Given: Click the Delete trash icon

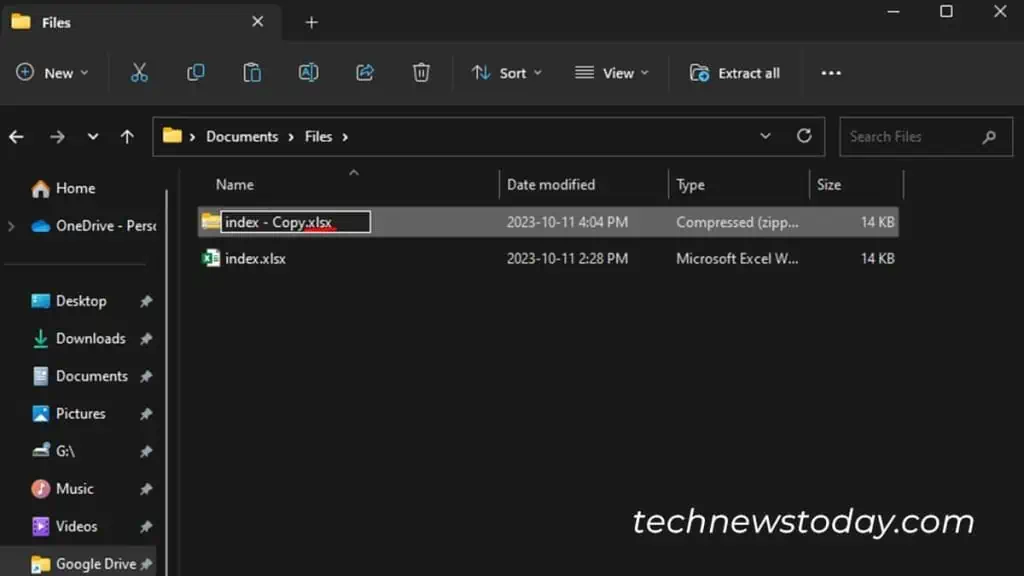Looking at the screenshot, I should point(420,72).
